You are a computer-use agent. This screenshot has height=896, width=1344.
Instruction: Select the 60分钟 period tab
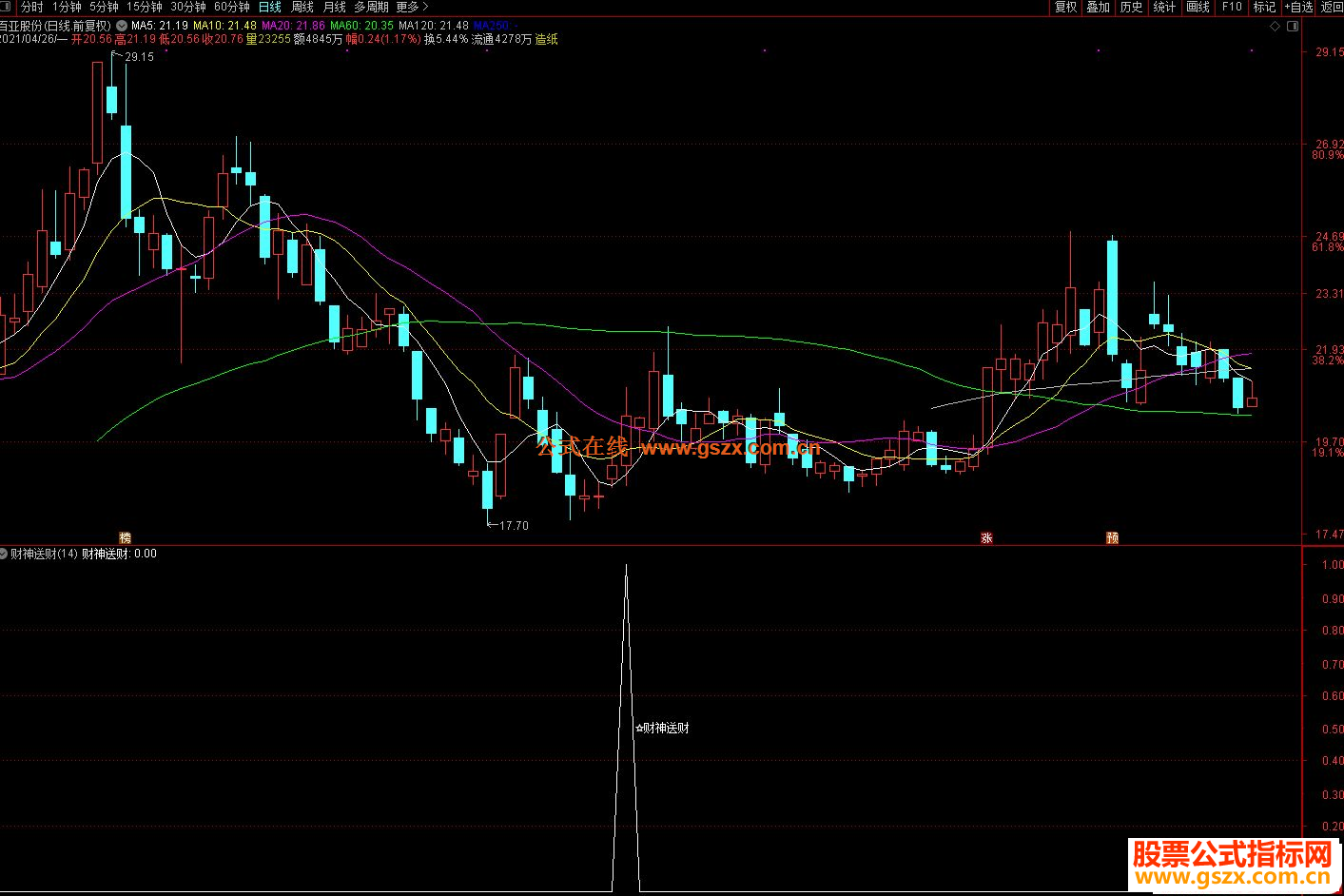click(x=232, y=7)
